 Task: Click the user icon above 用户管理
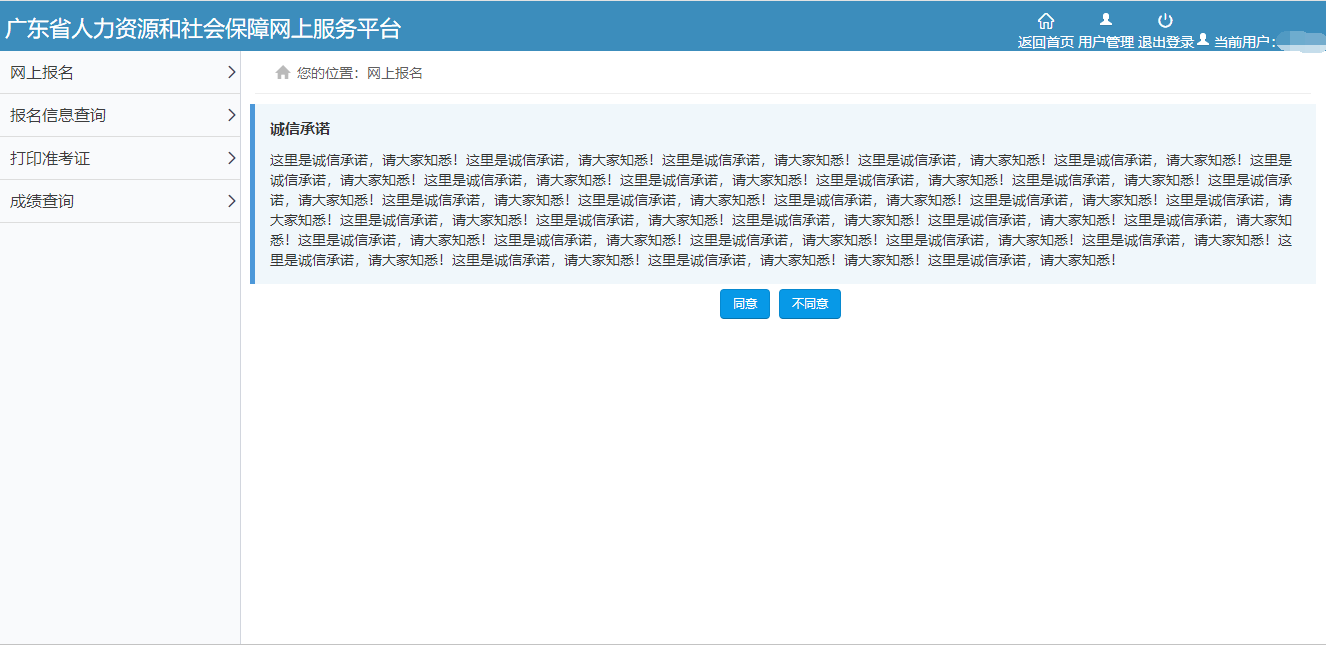pyautogui.click(x=1105, y=18)
